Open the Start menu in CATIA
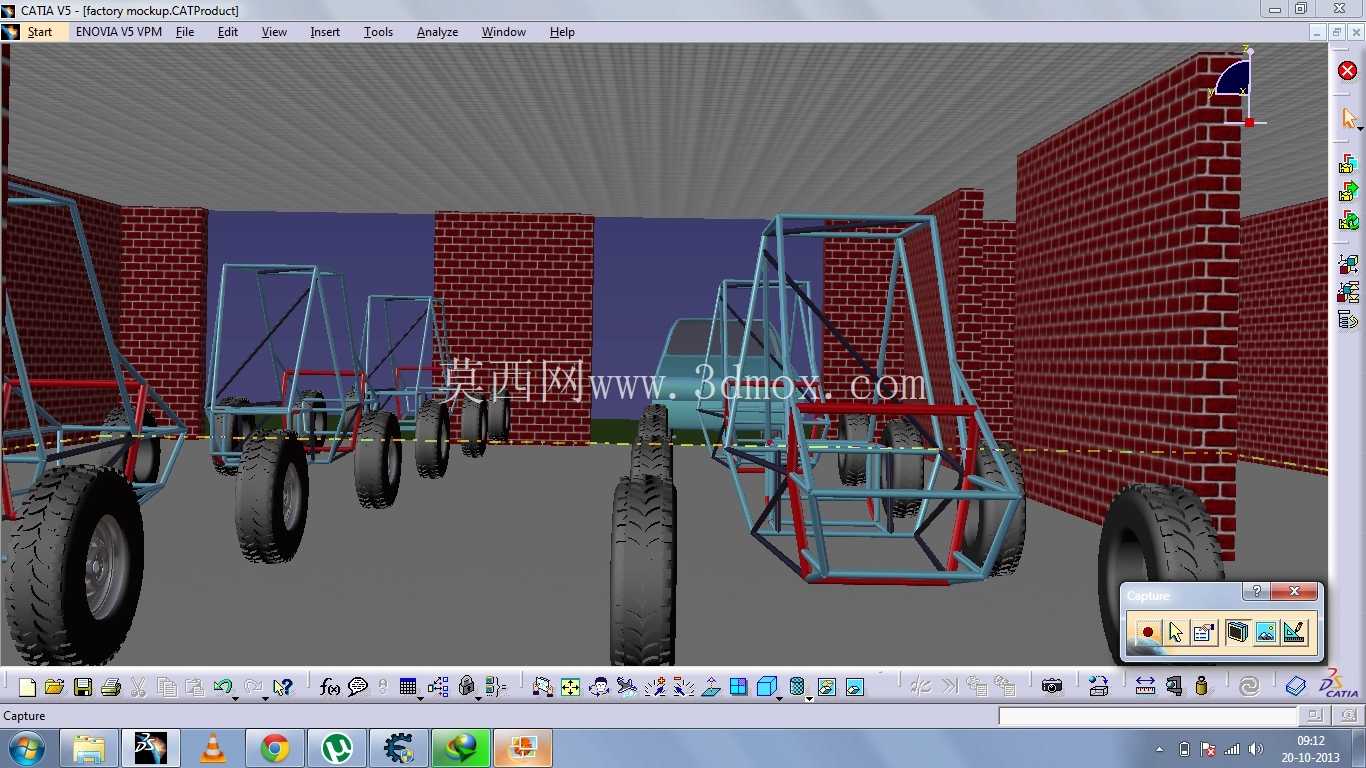Image resolution: width=1366 pixels, height=768 pixels. 40,32
